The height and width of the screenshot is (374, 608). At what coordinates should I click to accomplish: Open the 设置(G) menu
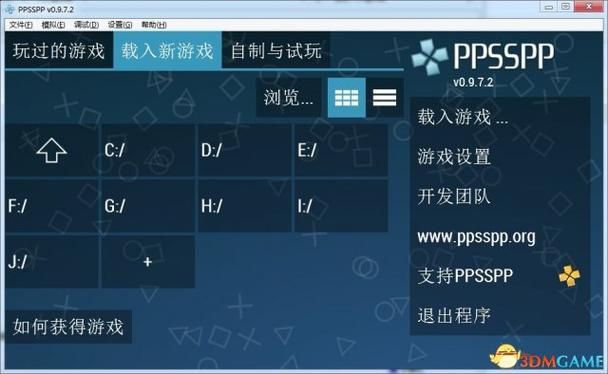point(120,25)
